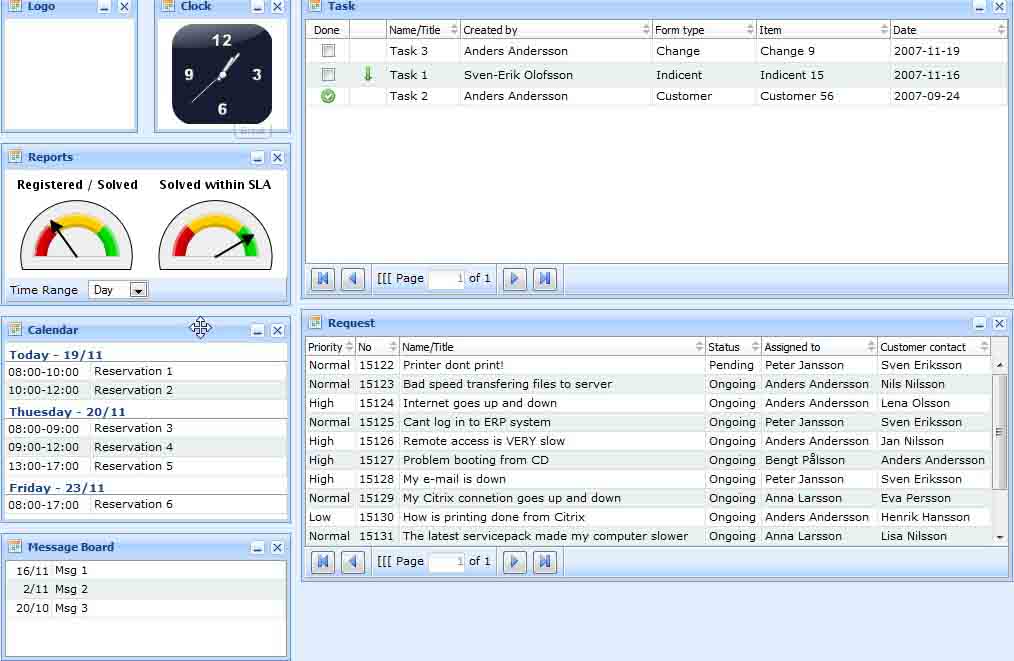Image resolution: width=1014 pixels, height=661 pixels.
Task: Click the Task panel header icon
Action: pyautogui.click(x=315, y=6)
